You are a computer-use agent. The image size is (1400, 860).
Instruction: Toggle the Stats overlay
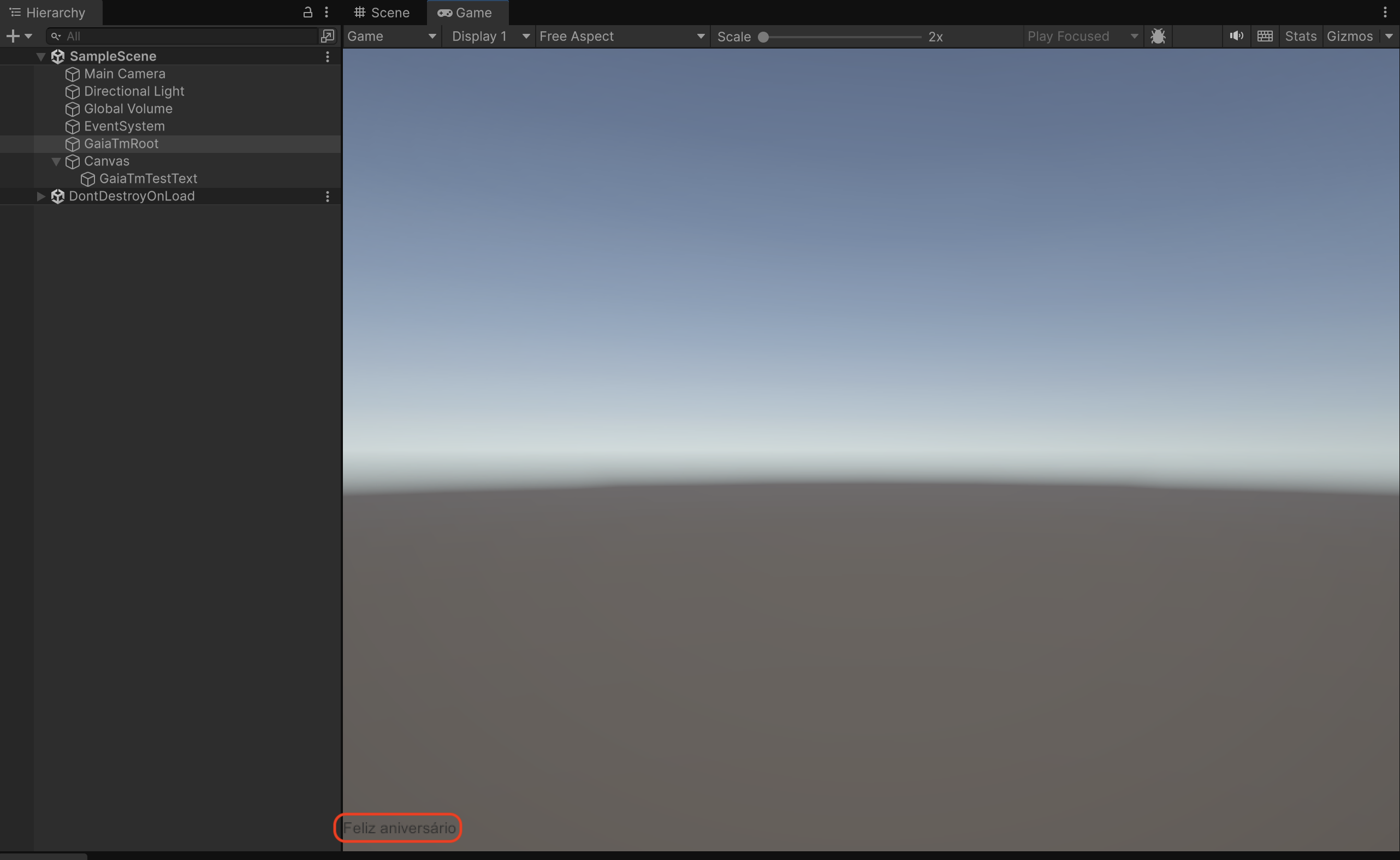point(1301,37)
